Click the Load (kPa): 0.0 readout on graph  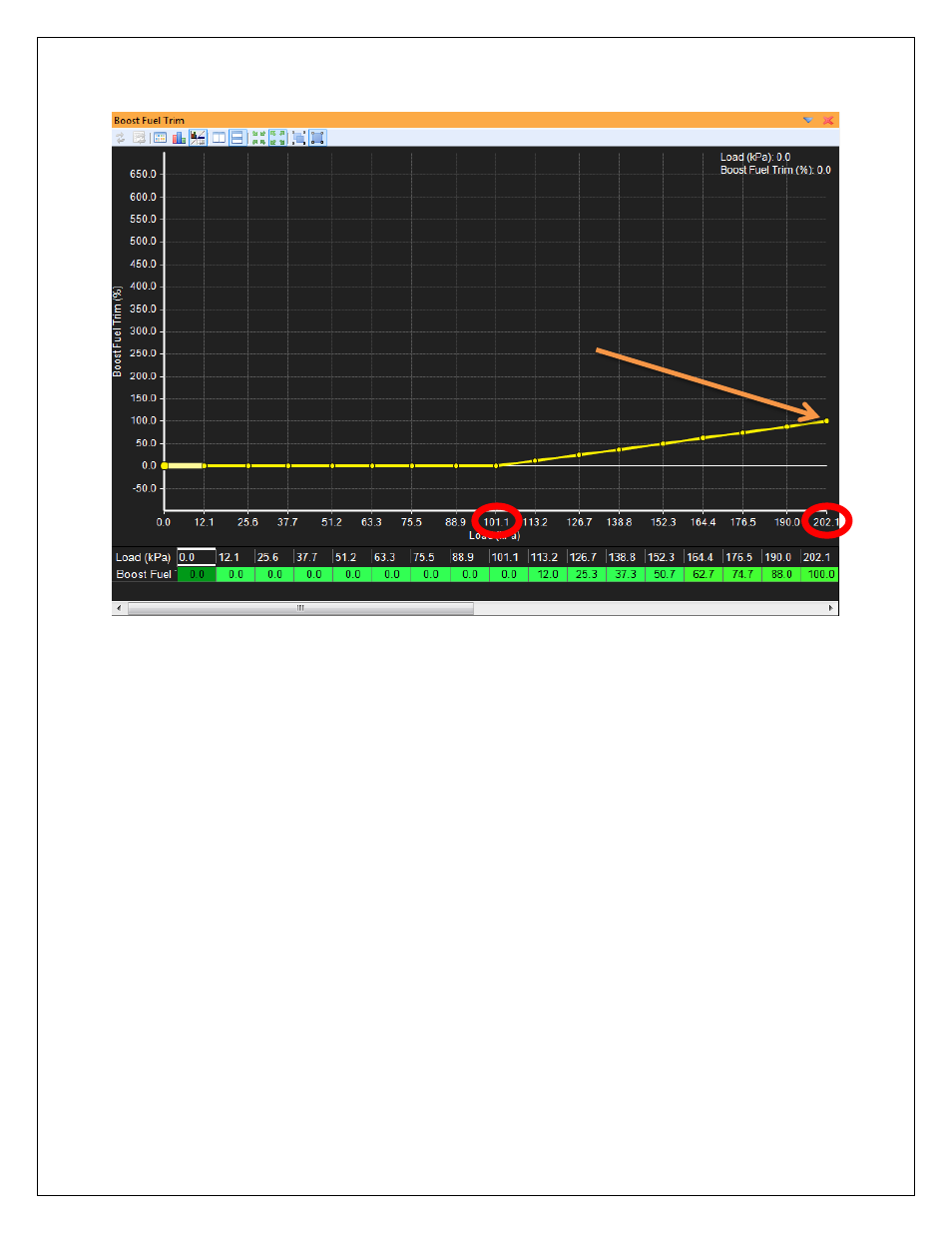(x=755, y=157)
